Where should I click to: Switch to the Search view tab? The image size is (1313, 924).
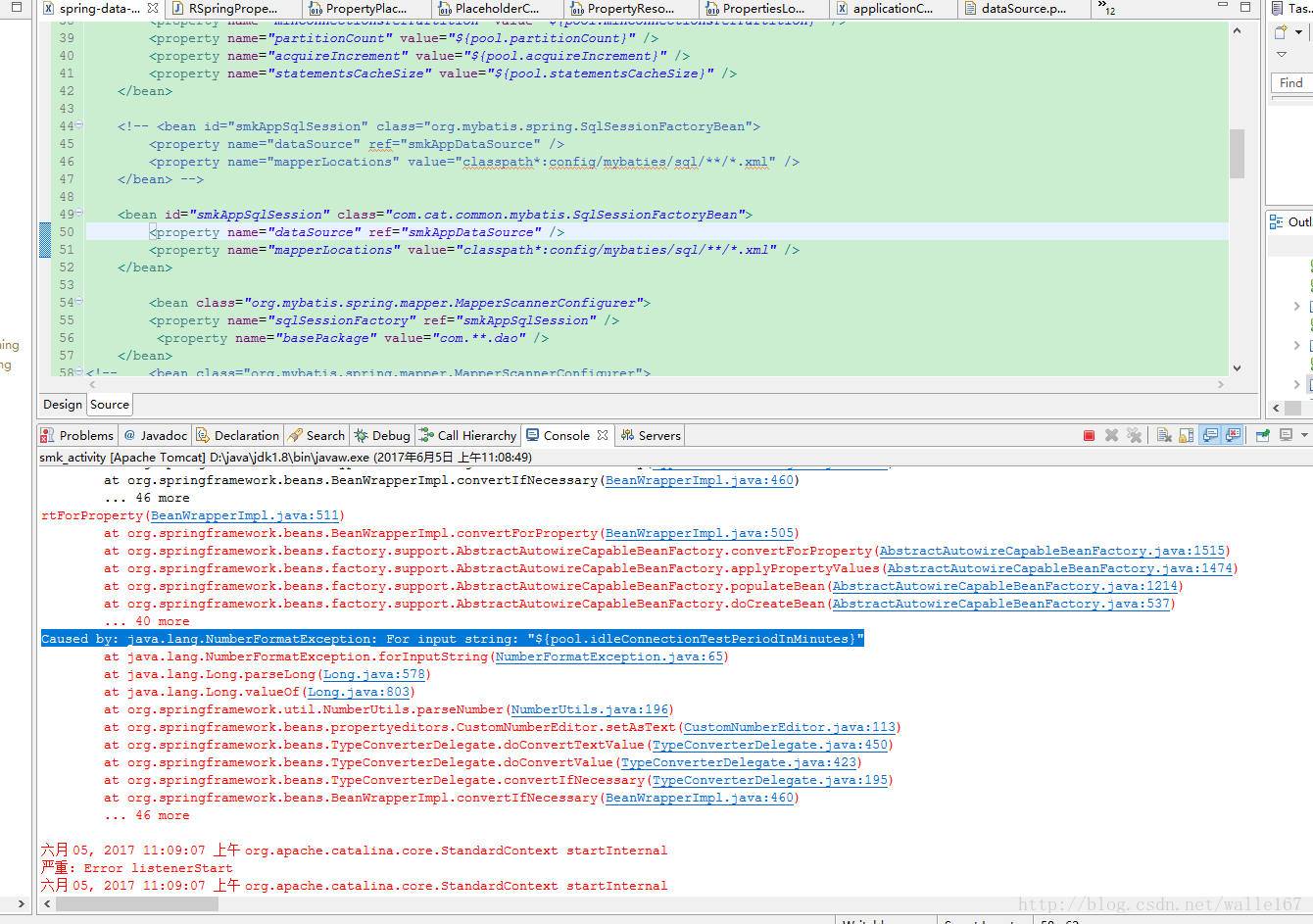316,435
